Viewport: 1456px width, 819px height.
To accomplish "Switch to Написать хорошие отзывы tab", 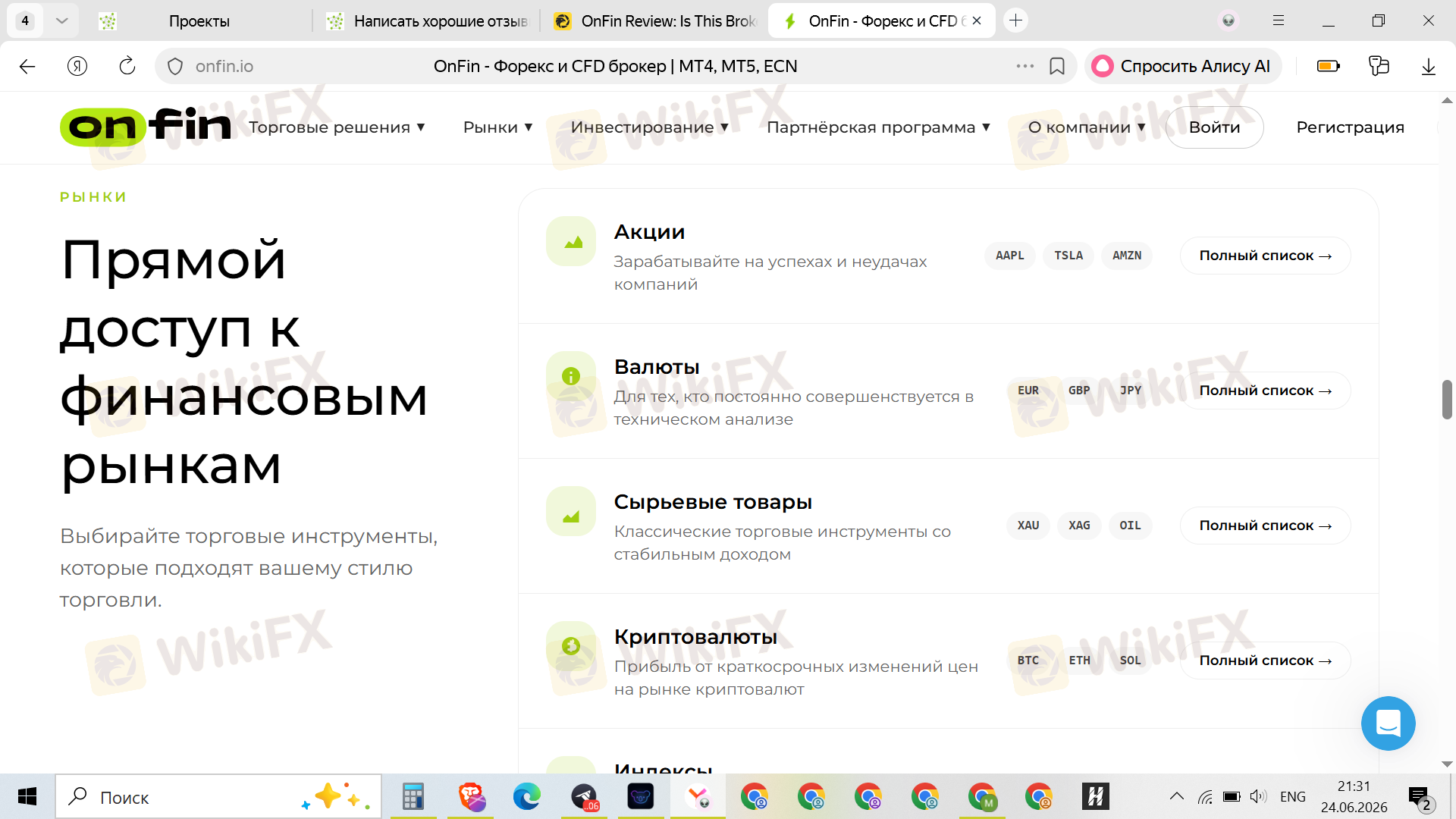I will (427, 21).
